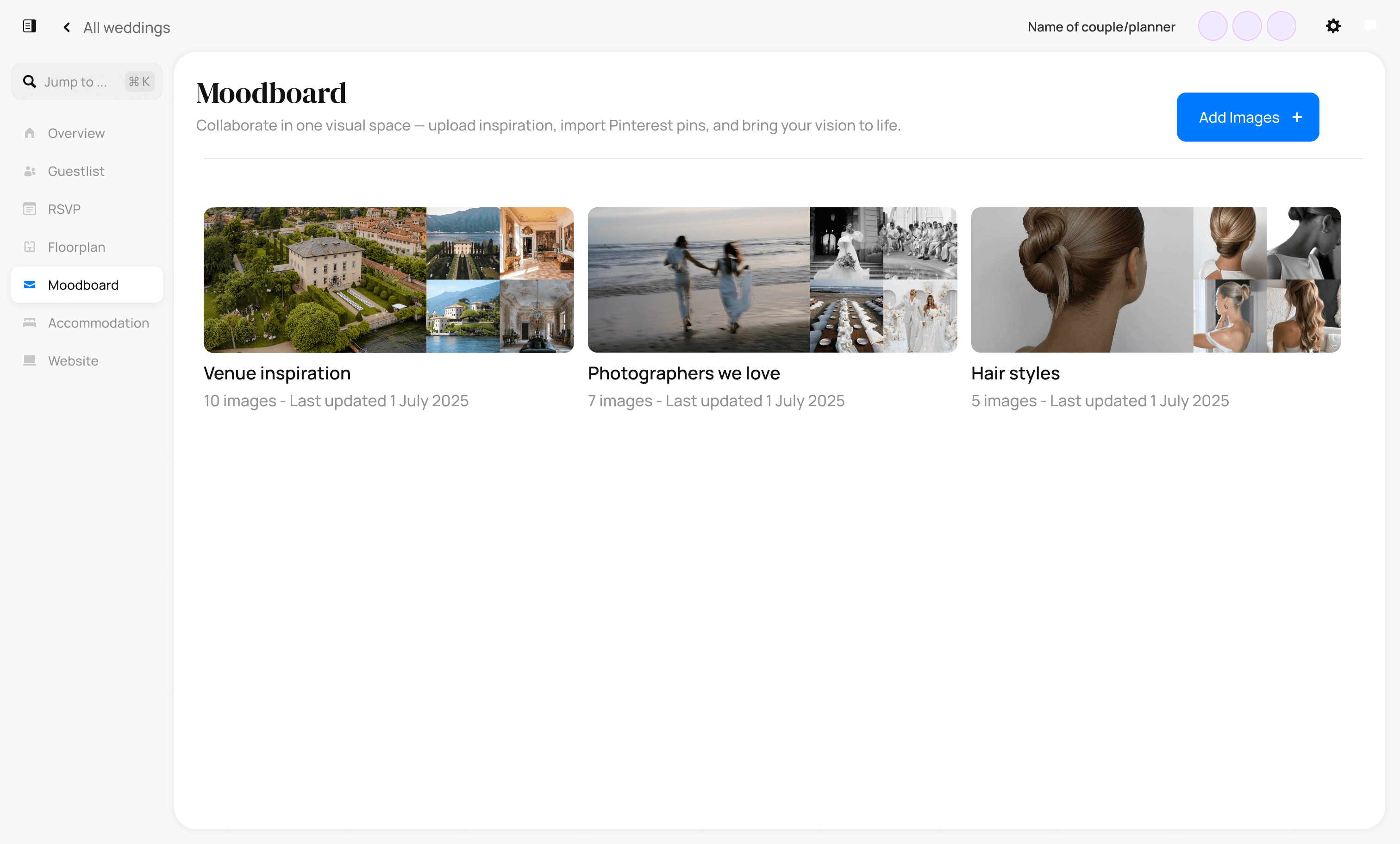Image resolution: width=1400 pixels, height=844 pixels.
Task: Open the RSVP menu item
Action: pyautogui.click(x=64, y=209)
